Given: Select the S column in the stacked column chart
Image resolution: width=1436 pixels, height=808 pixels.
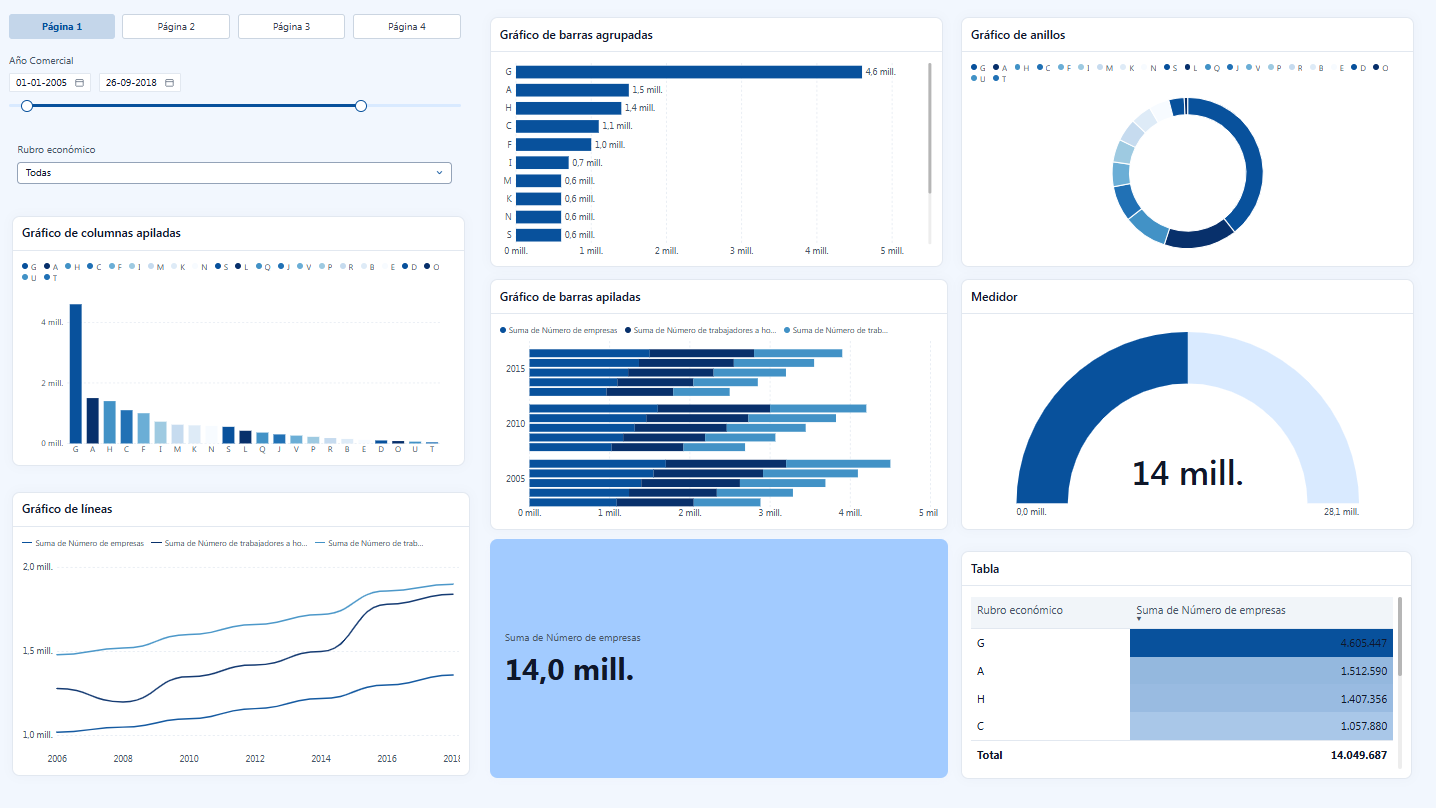Looking at the screenshot, I should click(228, 435).
